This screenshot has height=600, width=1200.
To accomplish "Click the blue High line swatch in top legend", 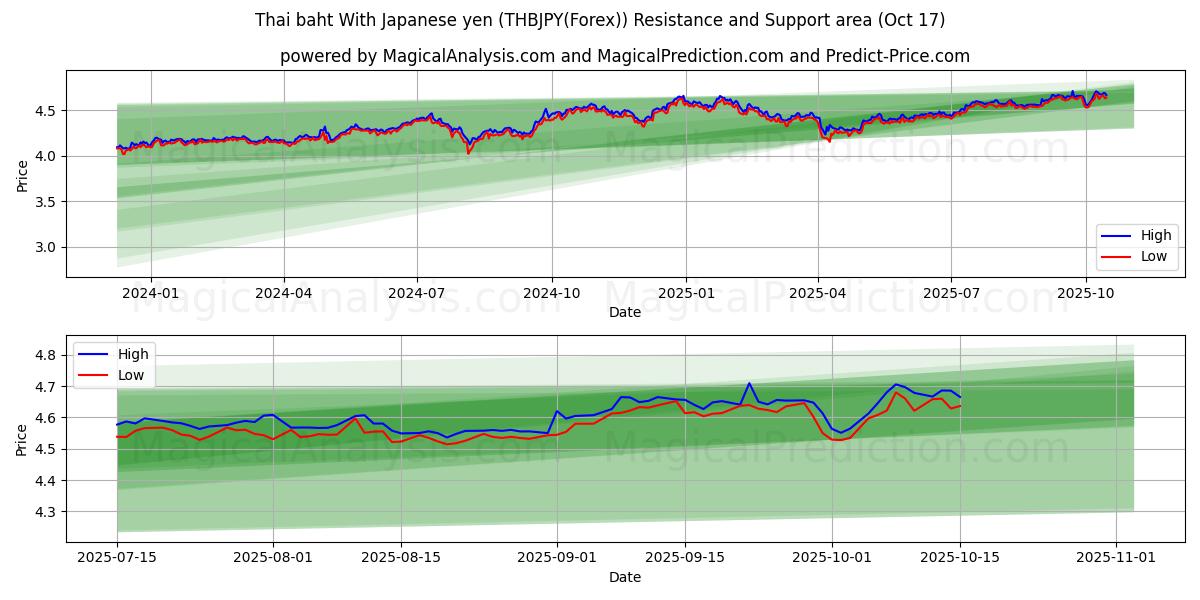I will click(1116, 237).
